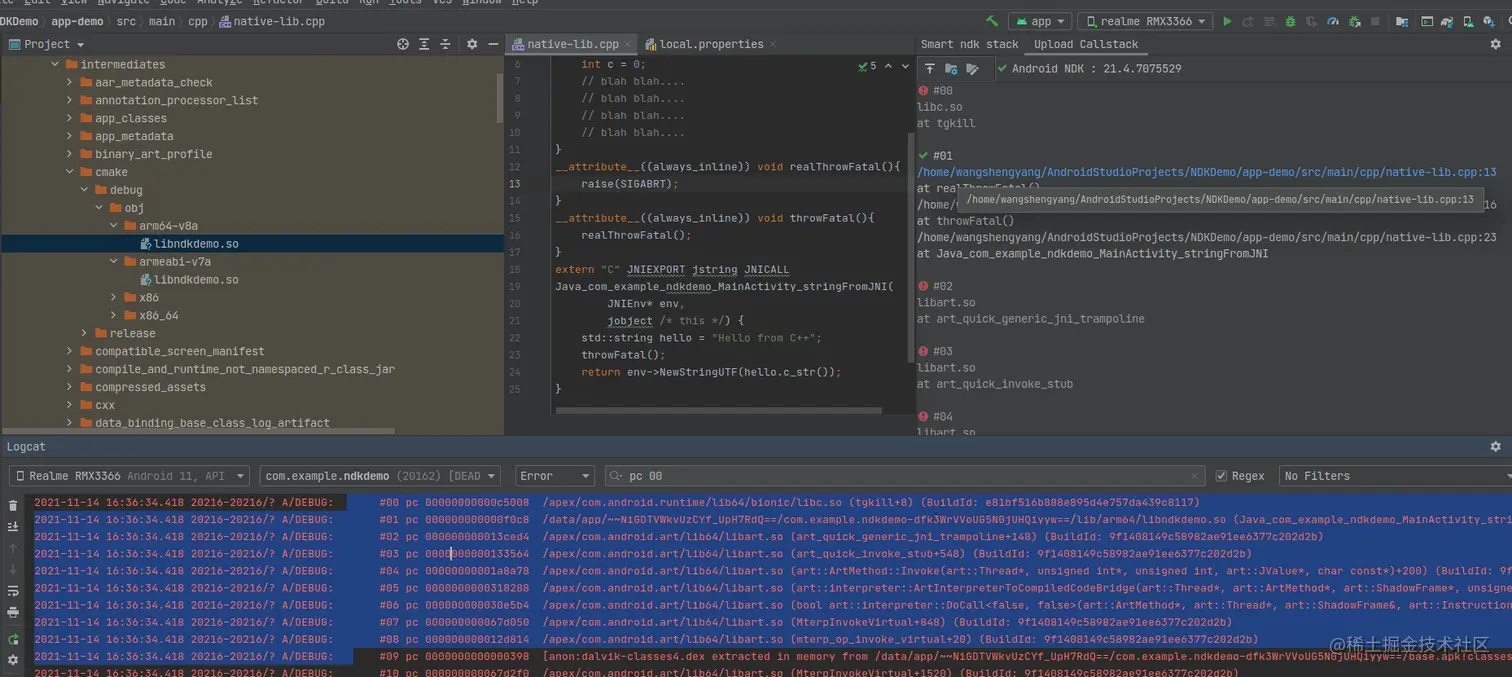Screen dimensions: 1512x677
Task: Click the gray Stop button in toolbar
Action: tap(1375, 21)
